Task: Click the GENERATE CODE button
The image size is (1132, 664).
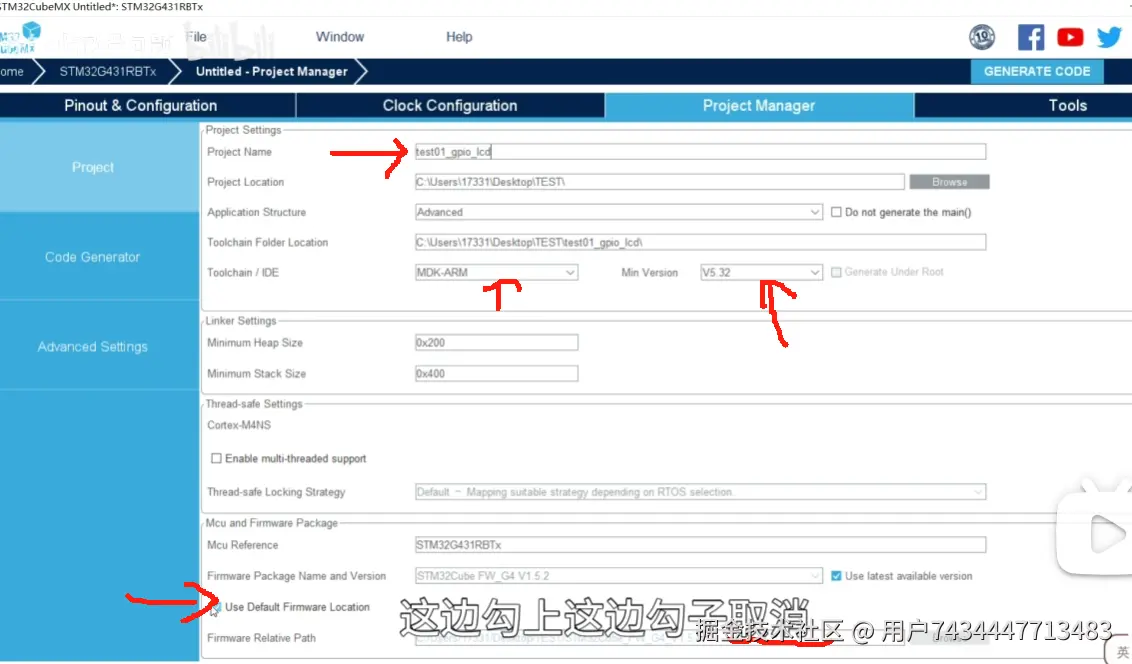Action: [1037, 71]
